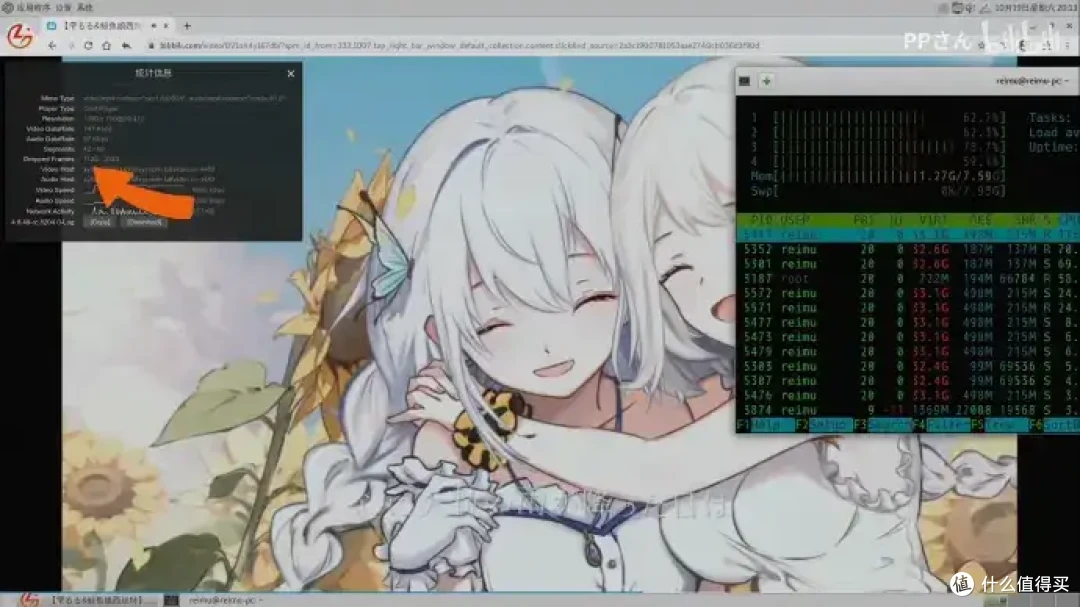Select htop process row with PID 3874
The width and height of the screenshot is (1080, 607).
click(908, 410)
